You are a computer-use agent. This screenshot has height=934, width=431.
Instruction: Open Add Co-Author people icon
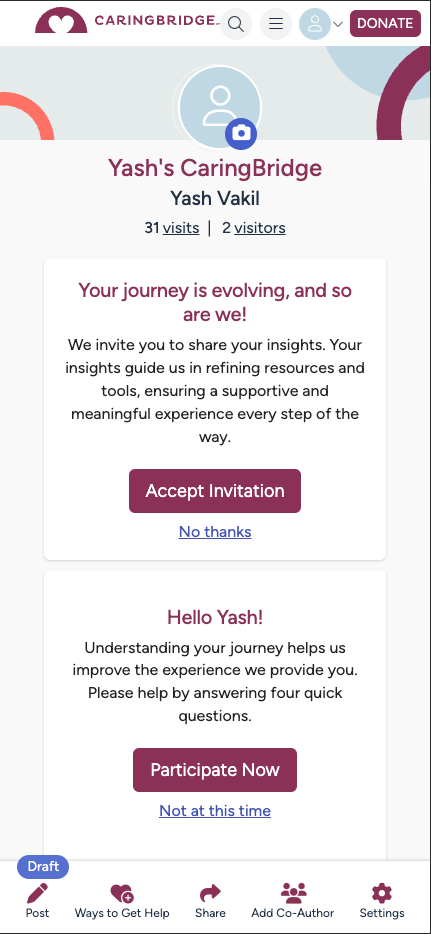(x=293, y=893)
